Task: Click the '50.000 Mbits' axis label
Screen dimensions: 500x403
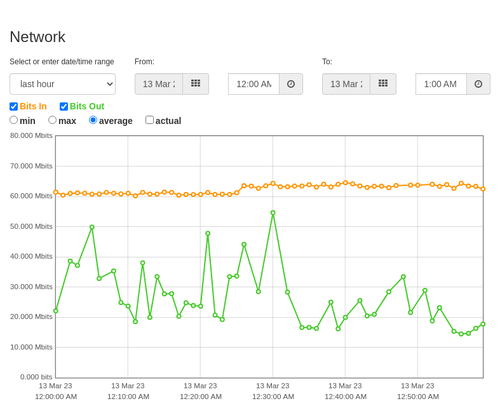Action: click(x=31, y=226)
